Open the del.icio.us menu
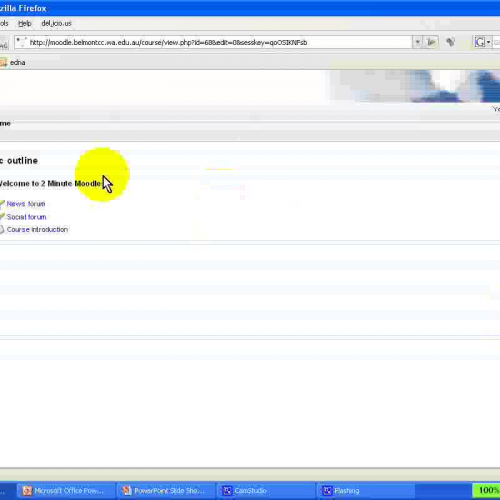500x500 pixels. [x=56, y=24]
